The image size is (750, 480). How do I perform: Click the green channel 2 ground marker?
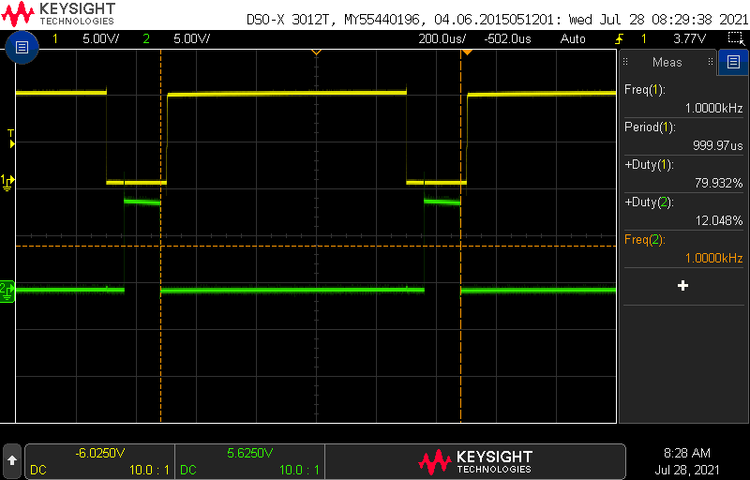coord(7,290)
